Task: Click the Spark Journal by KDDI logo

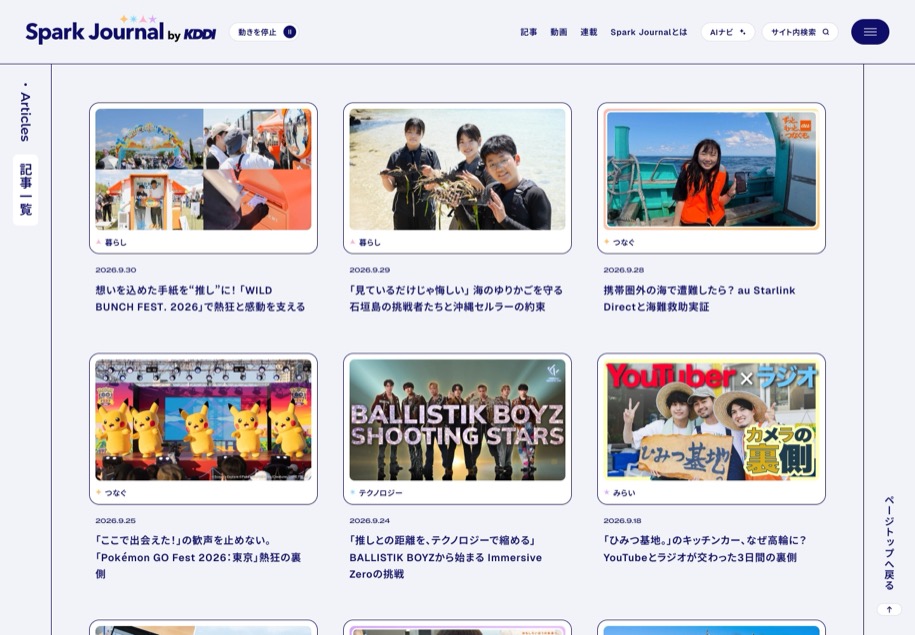Action: [x=121, y=30]
